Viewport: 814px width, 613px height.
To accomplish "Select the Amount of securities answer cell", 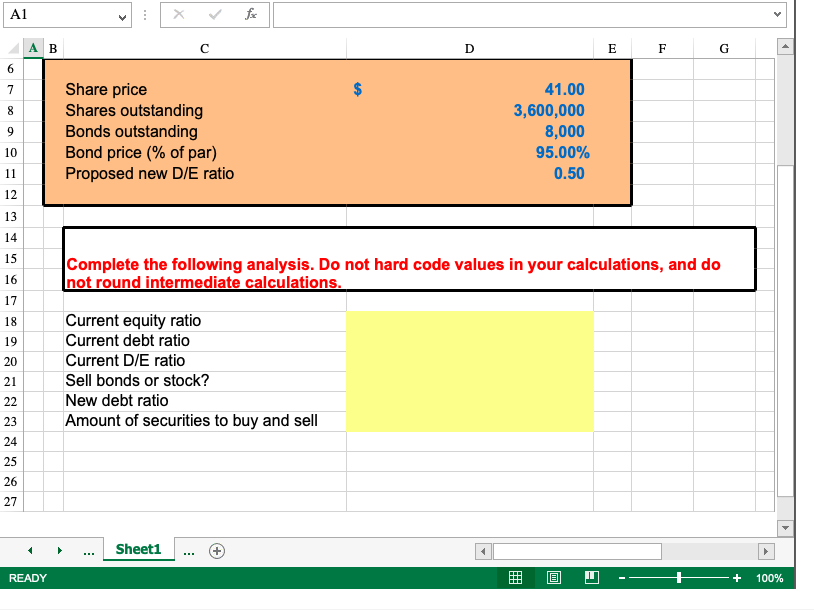I will (470, 421).
